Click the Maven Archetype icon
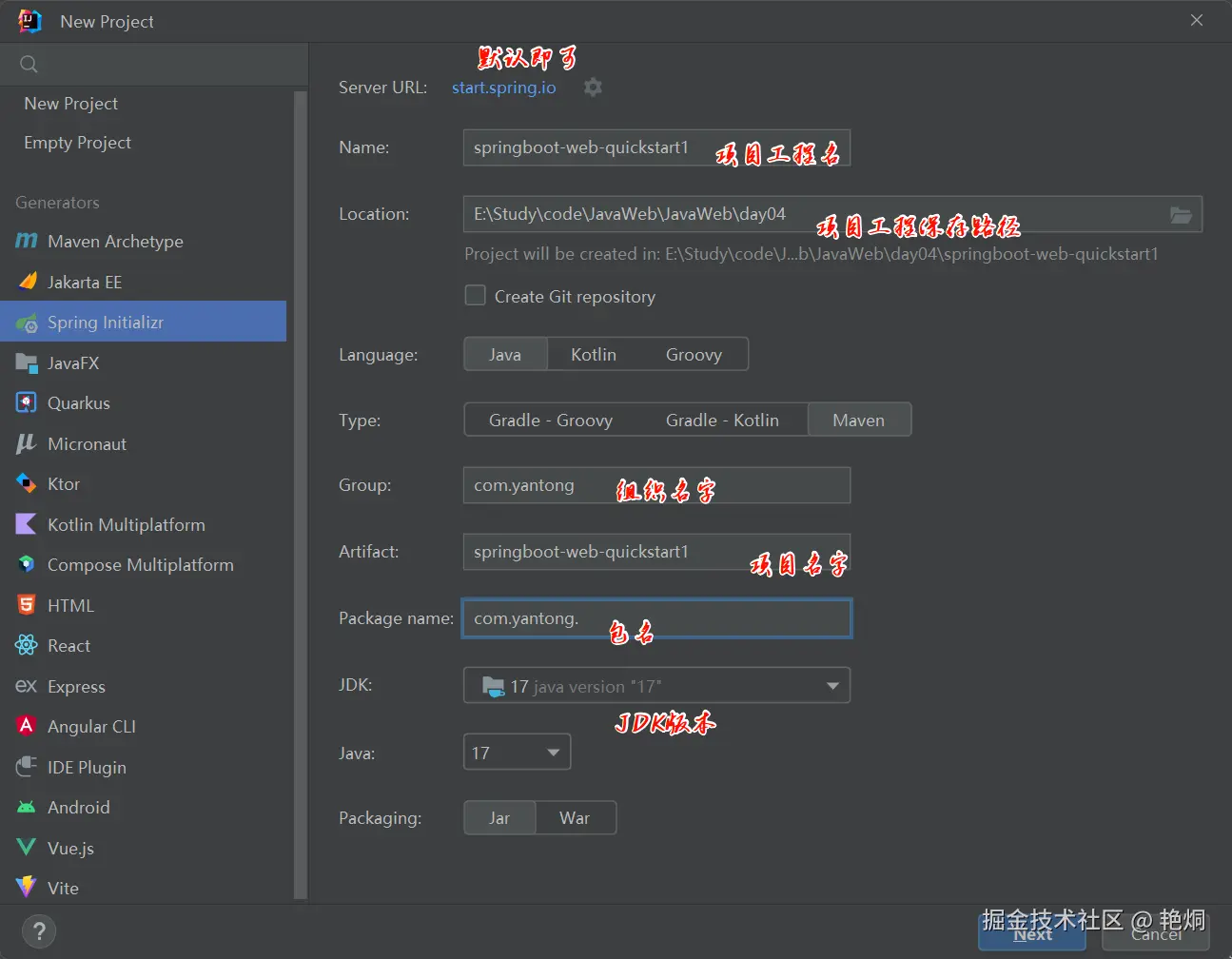 [x=27, y=241]
